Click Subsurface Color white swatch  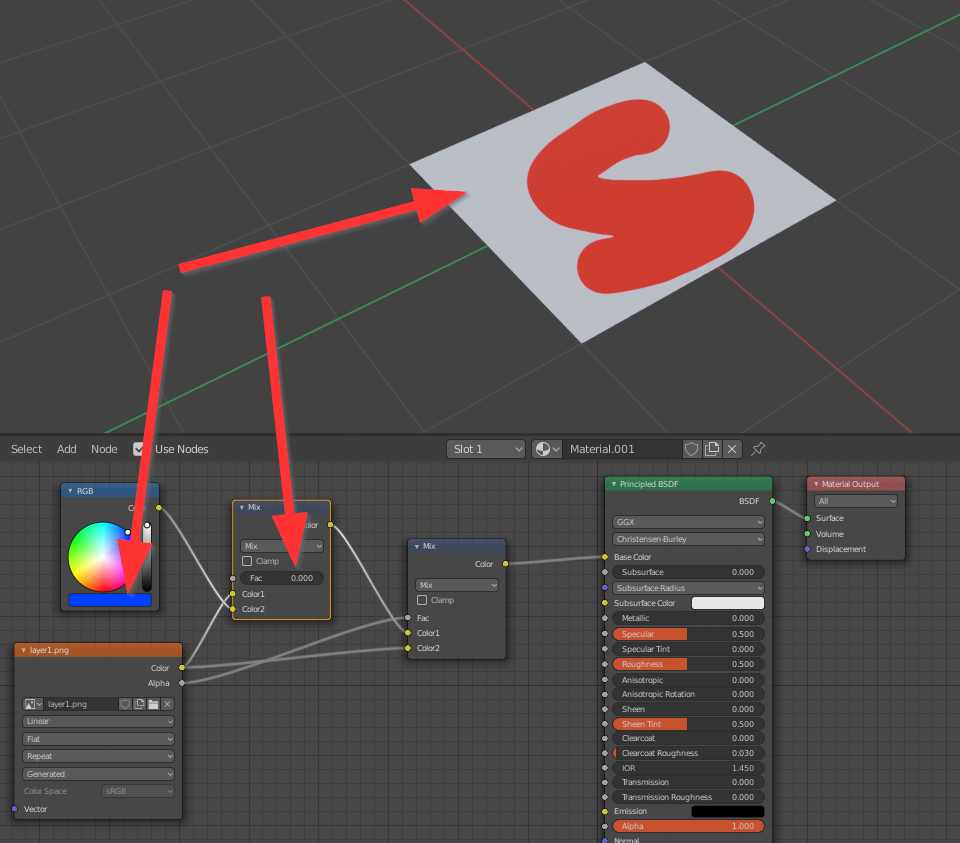coord(728,603)
